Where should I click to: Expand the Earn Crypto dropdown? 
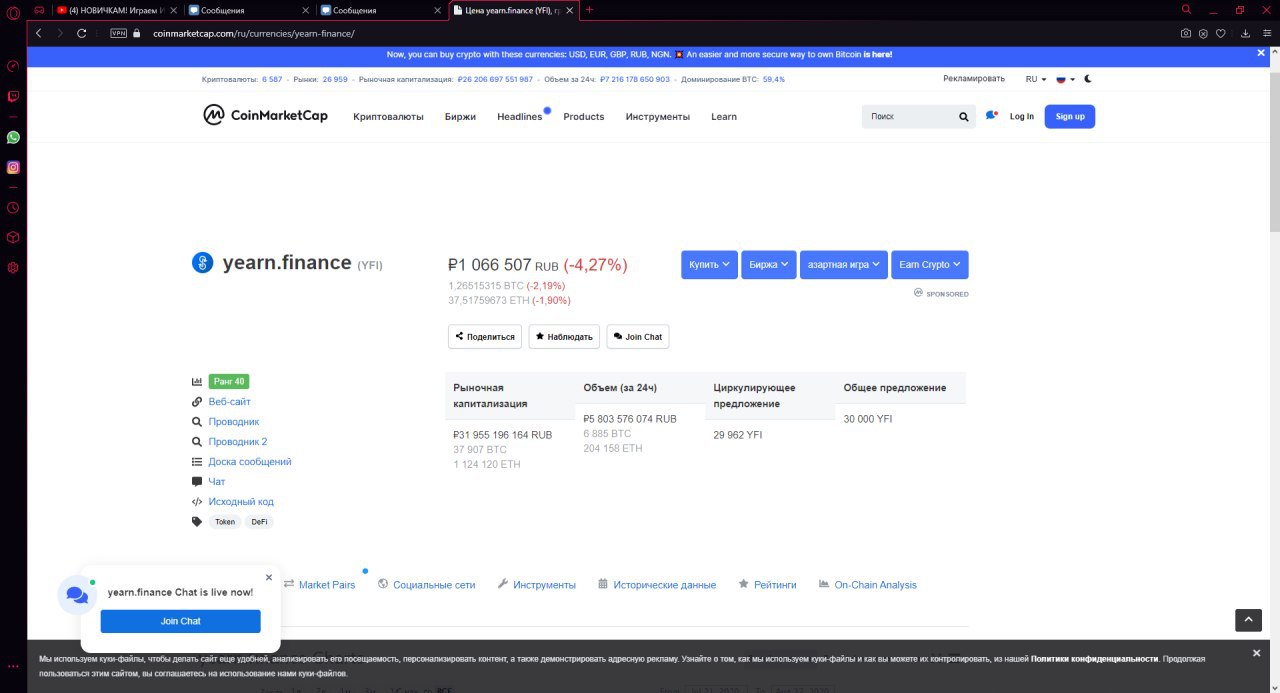coord(930,265)
